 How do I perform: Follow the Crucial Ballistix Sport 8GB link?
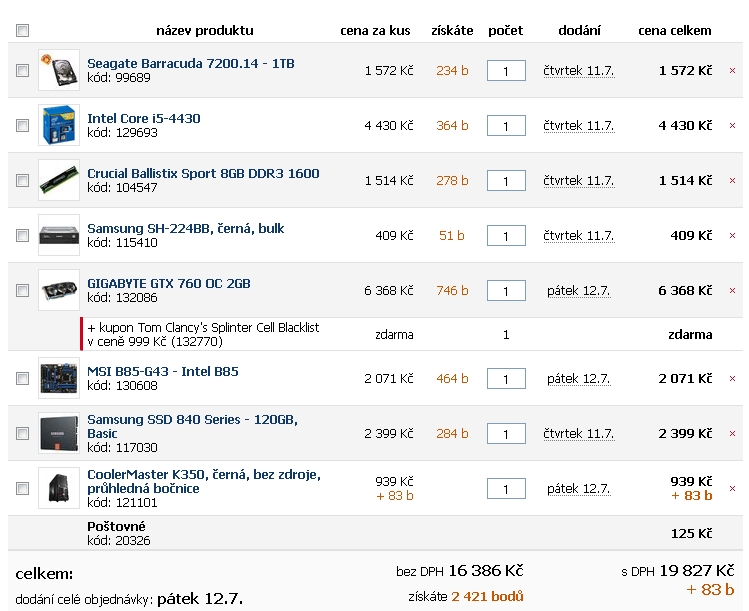coord(203,173)
